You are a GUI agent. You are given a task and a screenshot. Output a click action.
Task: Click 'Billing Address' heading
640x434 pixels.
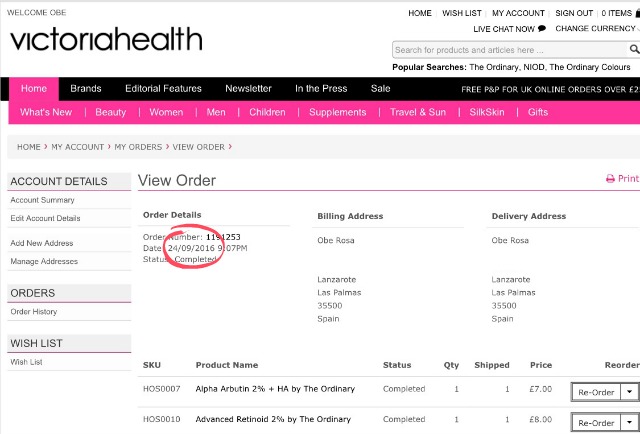[x=350, y=216]
